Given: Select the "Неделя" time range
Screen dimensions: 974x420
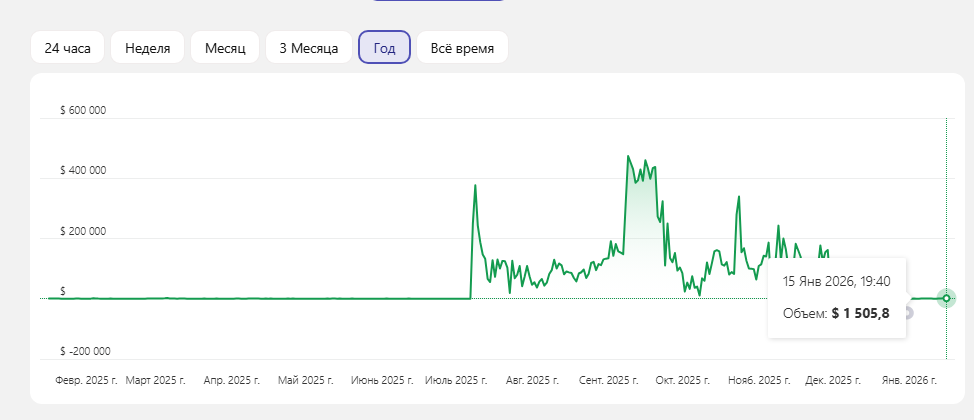Looking at the screenshot, I should pos(147,47).
